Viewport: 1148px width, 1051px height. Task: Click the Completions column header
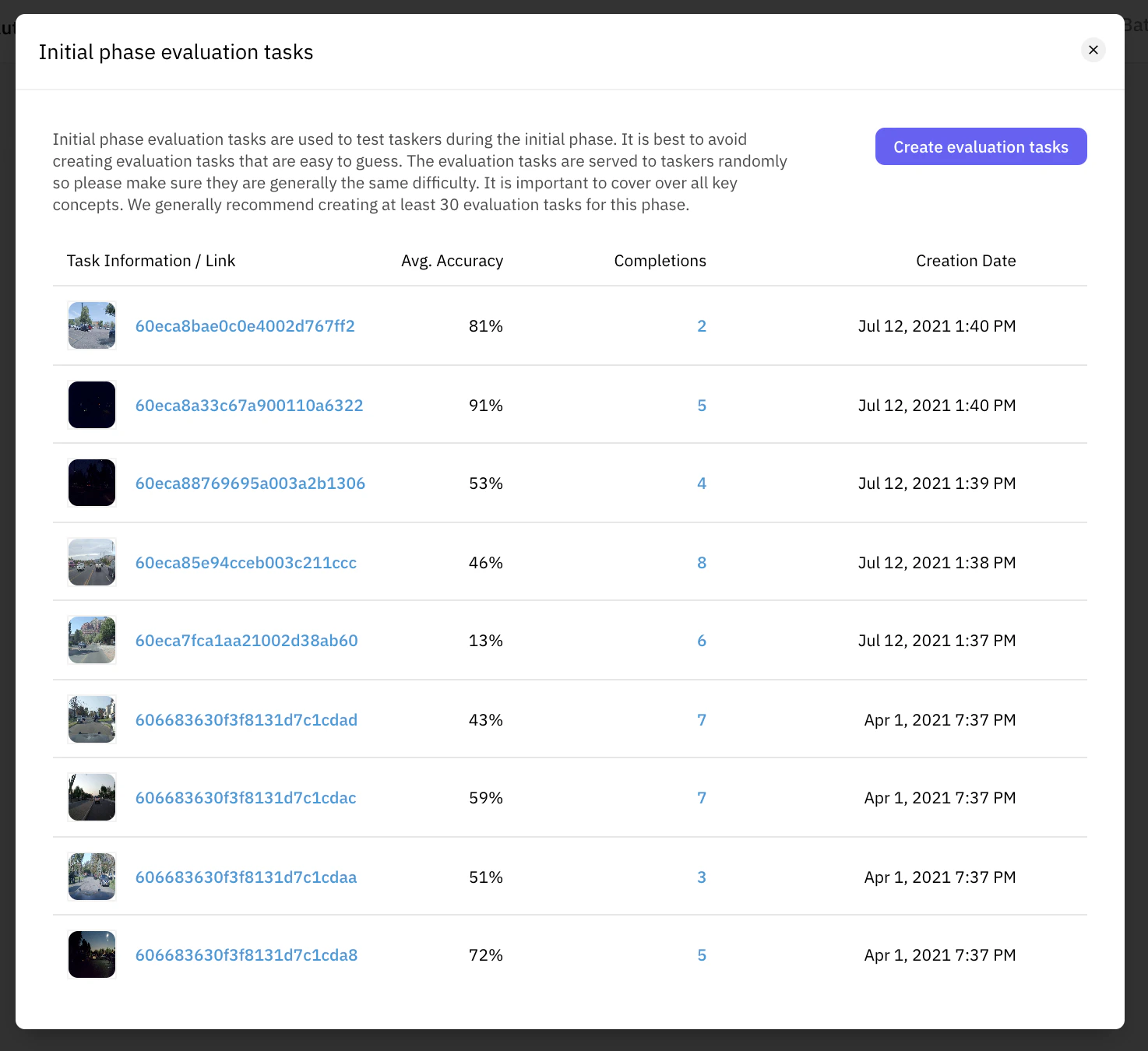660,261
